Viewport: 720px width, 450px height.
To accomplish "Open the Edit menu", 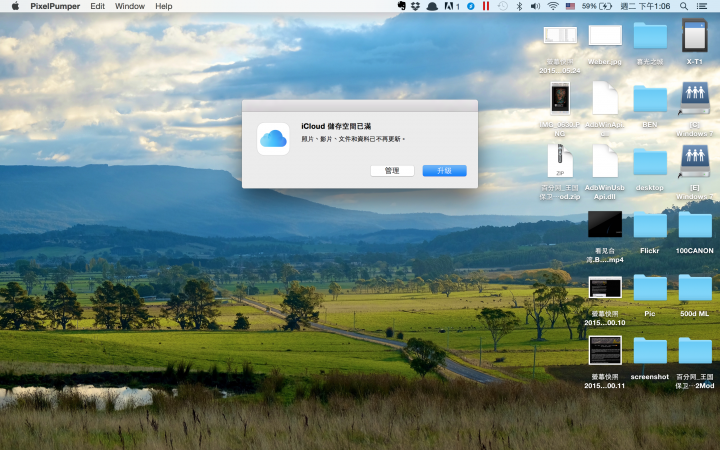I will pyautogui.click(x=97, y=6).
